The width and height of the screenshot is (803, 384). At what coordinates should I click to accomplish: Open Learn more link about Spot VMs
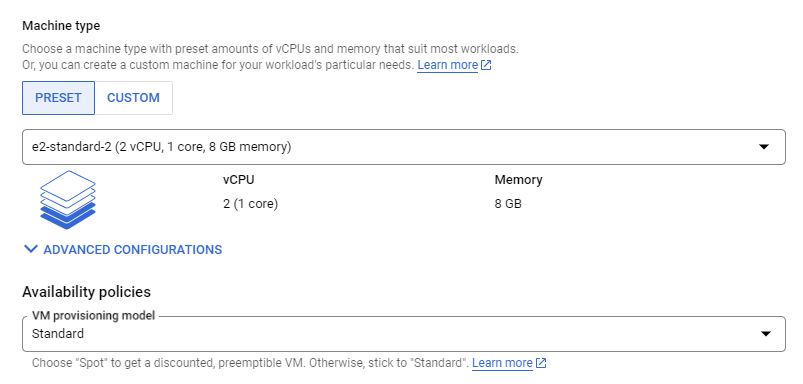tap(502, 363)
